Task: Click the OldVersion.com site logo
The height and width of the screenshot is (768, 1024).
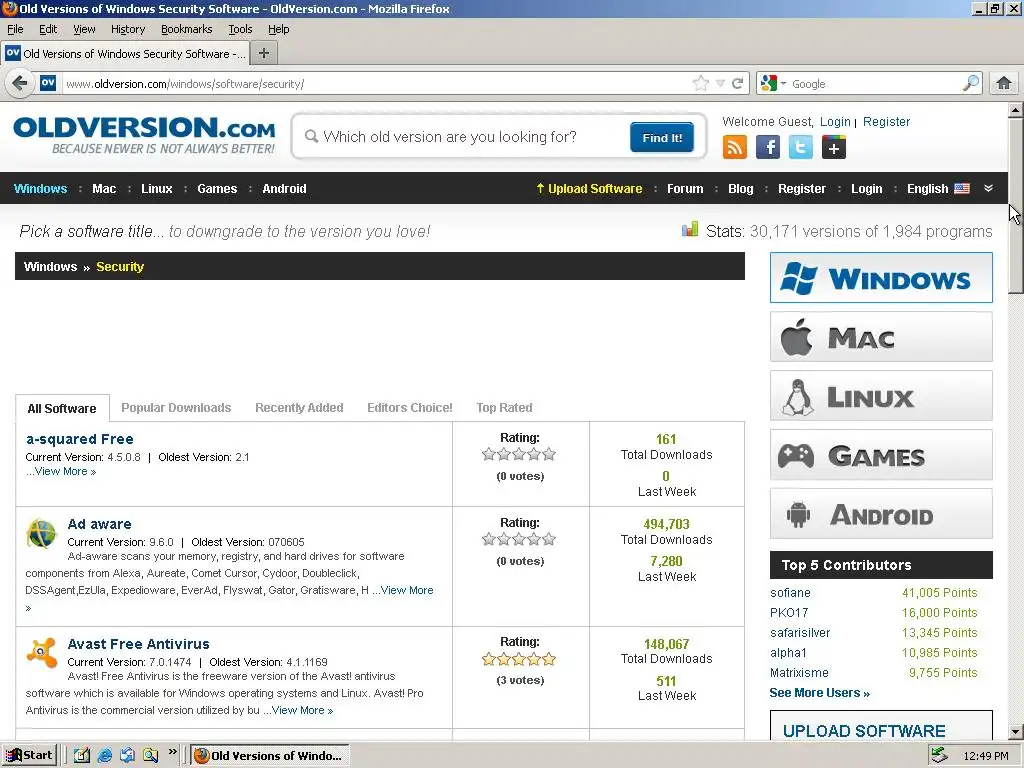Action: [144, 135]
